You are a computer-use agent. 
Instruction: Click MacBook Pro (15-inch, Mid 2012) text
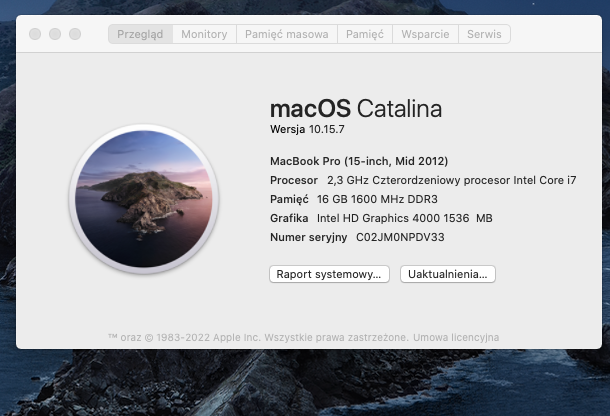359,161
